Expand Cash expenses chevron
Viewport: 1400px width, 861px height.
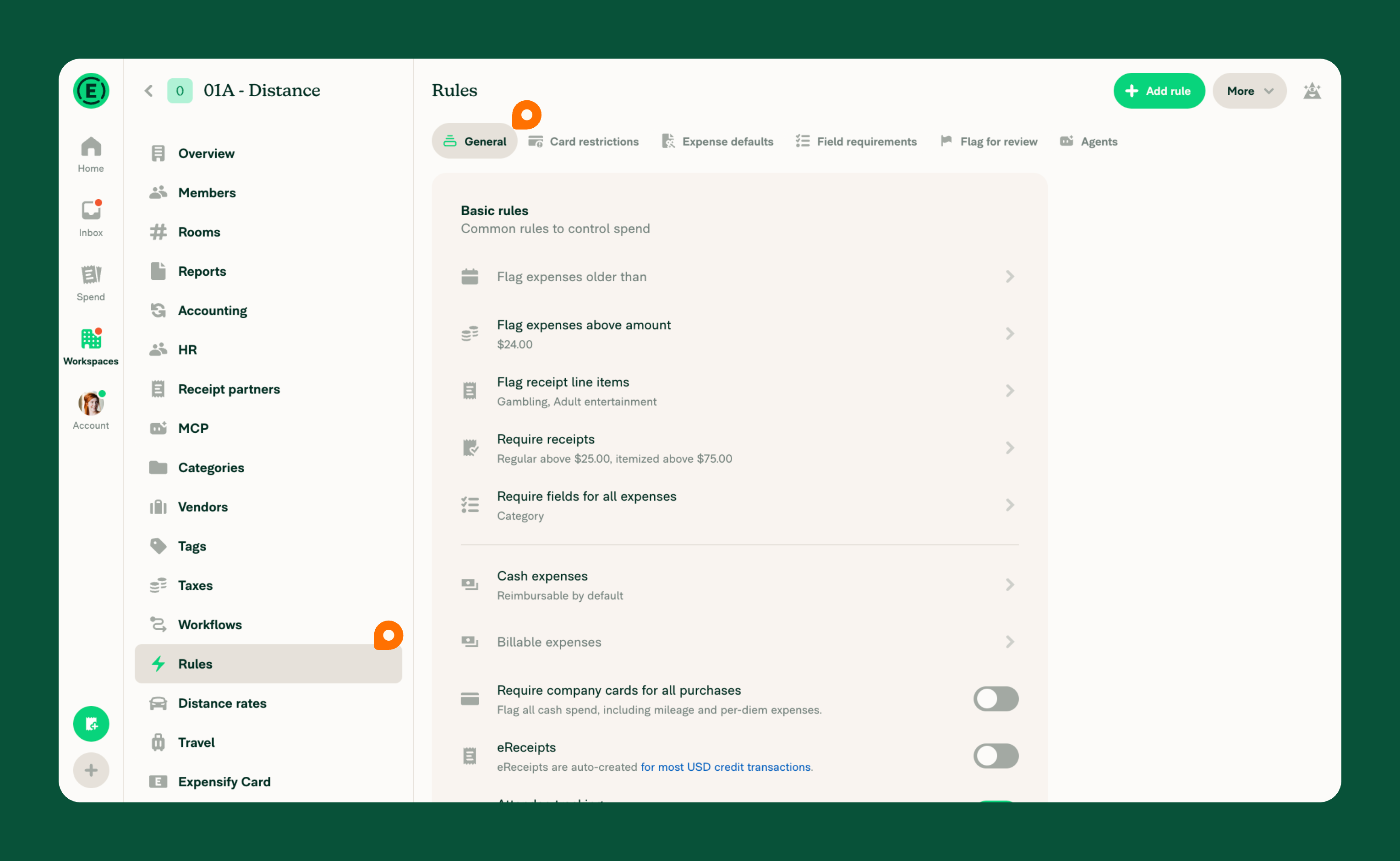(x=1010, y=585)
